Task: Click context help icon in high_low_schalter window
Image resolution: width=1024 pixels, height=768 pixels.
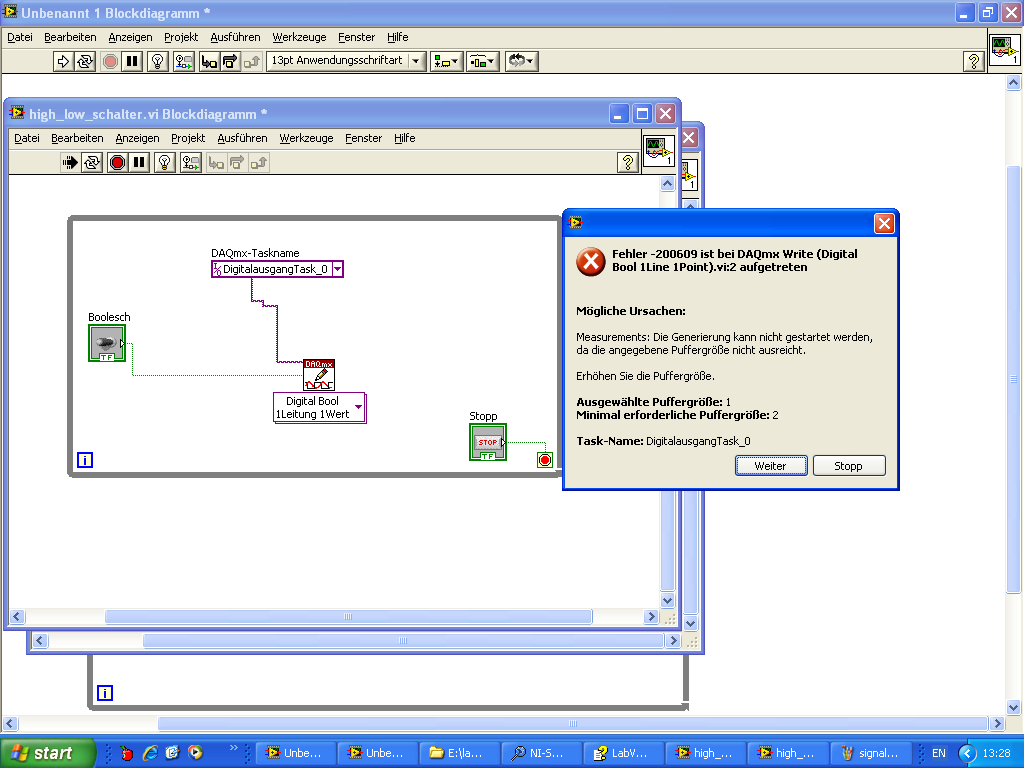Action: tap(628, 163)
